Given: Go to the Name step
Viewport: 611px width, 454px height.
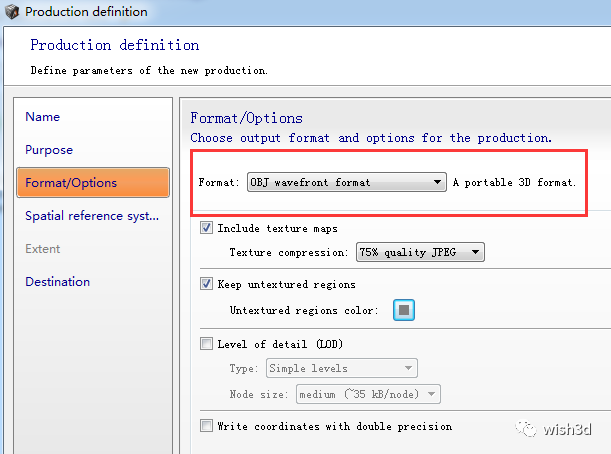Looking at the screenshot, I should (42, 117).
